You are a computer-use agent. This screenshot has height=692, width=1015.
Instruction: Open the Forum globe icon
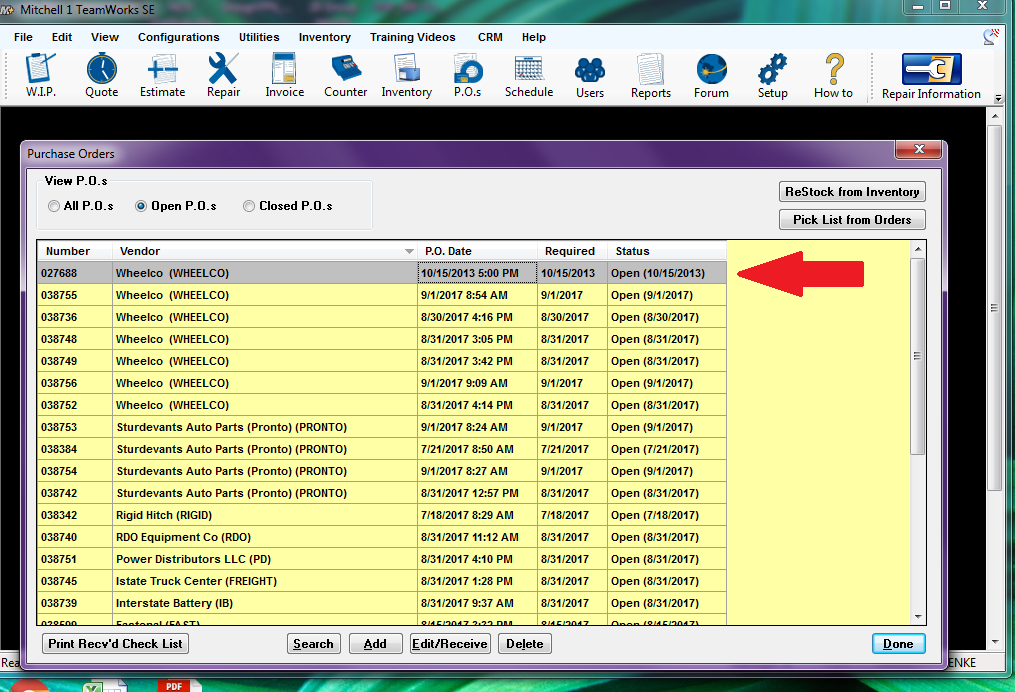[x=711, y=76]
